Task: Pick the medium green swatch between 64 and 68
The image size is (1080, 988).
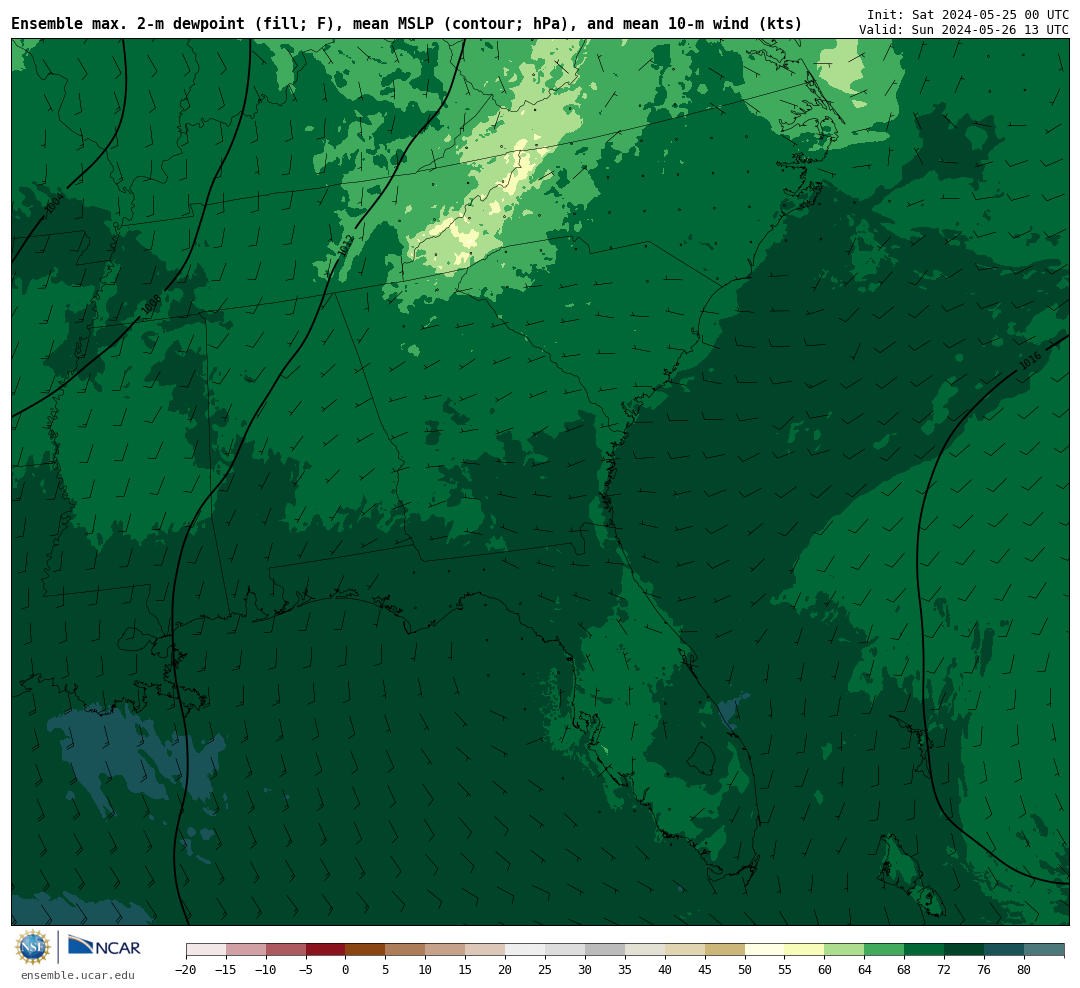Action: click(x=884, y=950)
